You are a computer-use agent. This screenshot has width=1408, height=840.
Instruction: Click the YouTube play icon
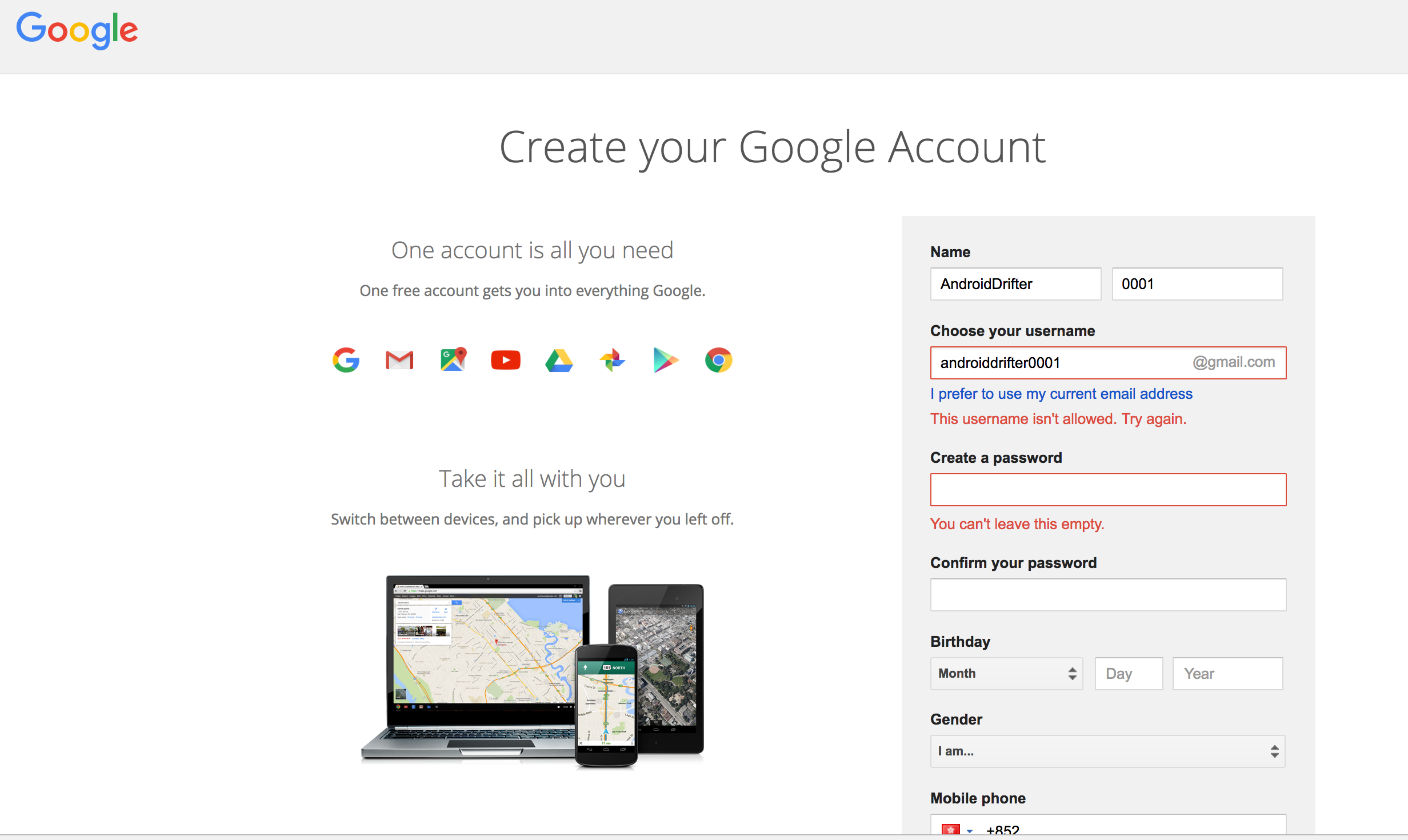506,360
